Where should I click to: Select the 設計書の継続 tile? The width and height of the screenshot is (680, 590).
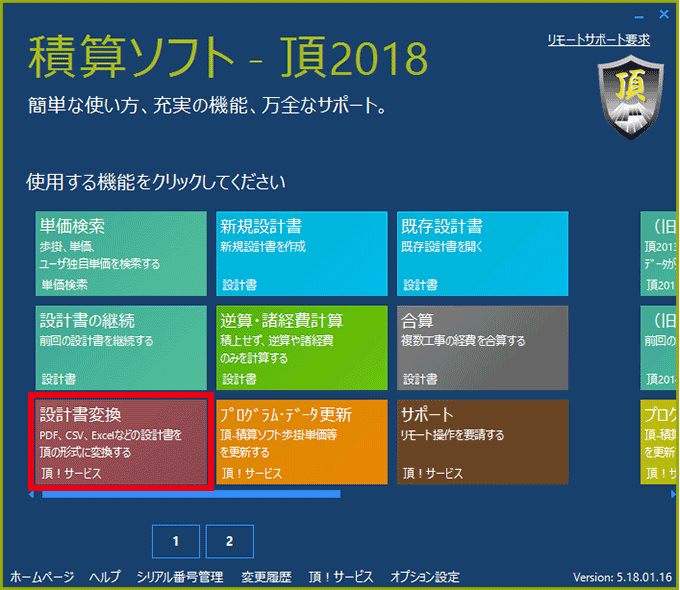(121, 347)
